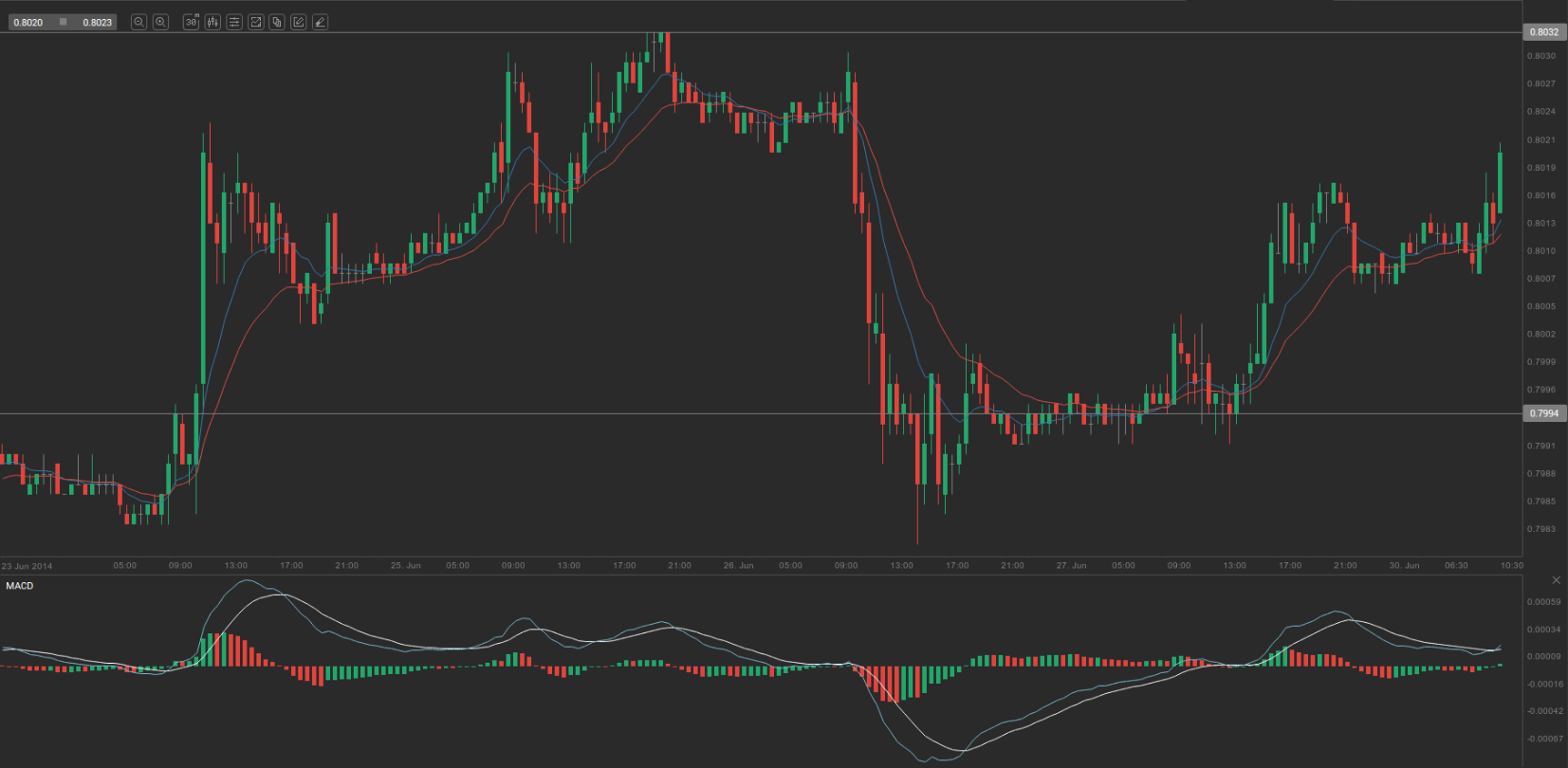Click the 0.8032 price level tag

1543,32
